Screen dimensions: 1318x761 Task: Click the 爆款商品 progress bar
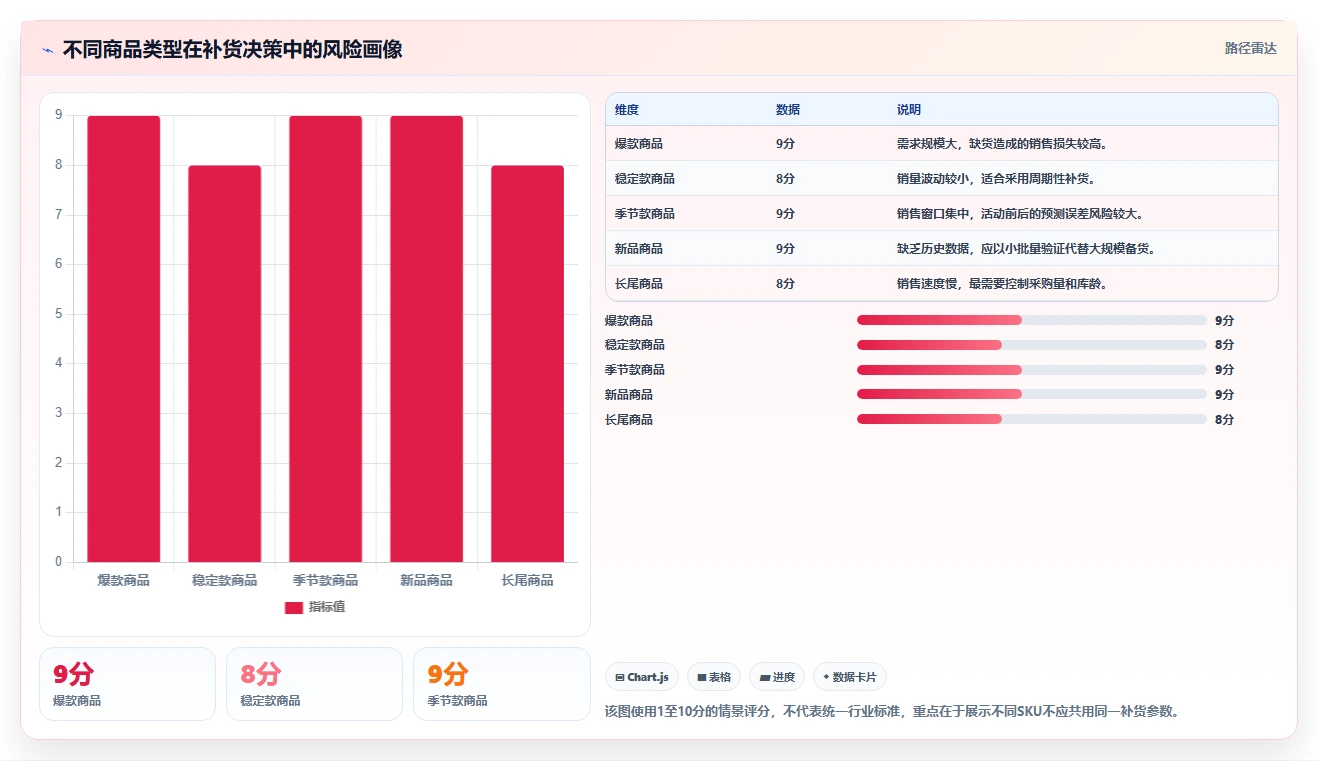[1032, 320]
